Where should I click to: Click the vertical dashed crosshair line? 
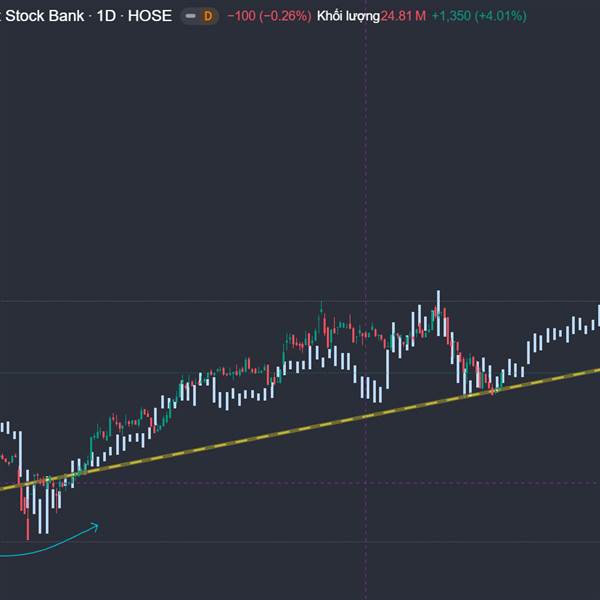point(365,200)
